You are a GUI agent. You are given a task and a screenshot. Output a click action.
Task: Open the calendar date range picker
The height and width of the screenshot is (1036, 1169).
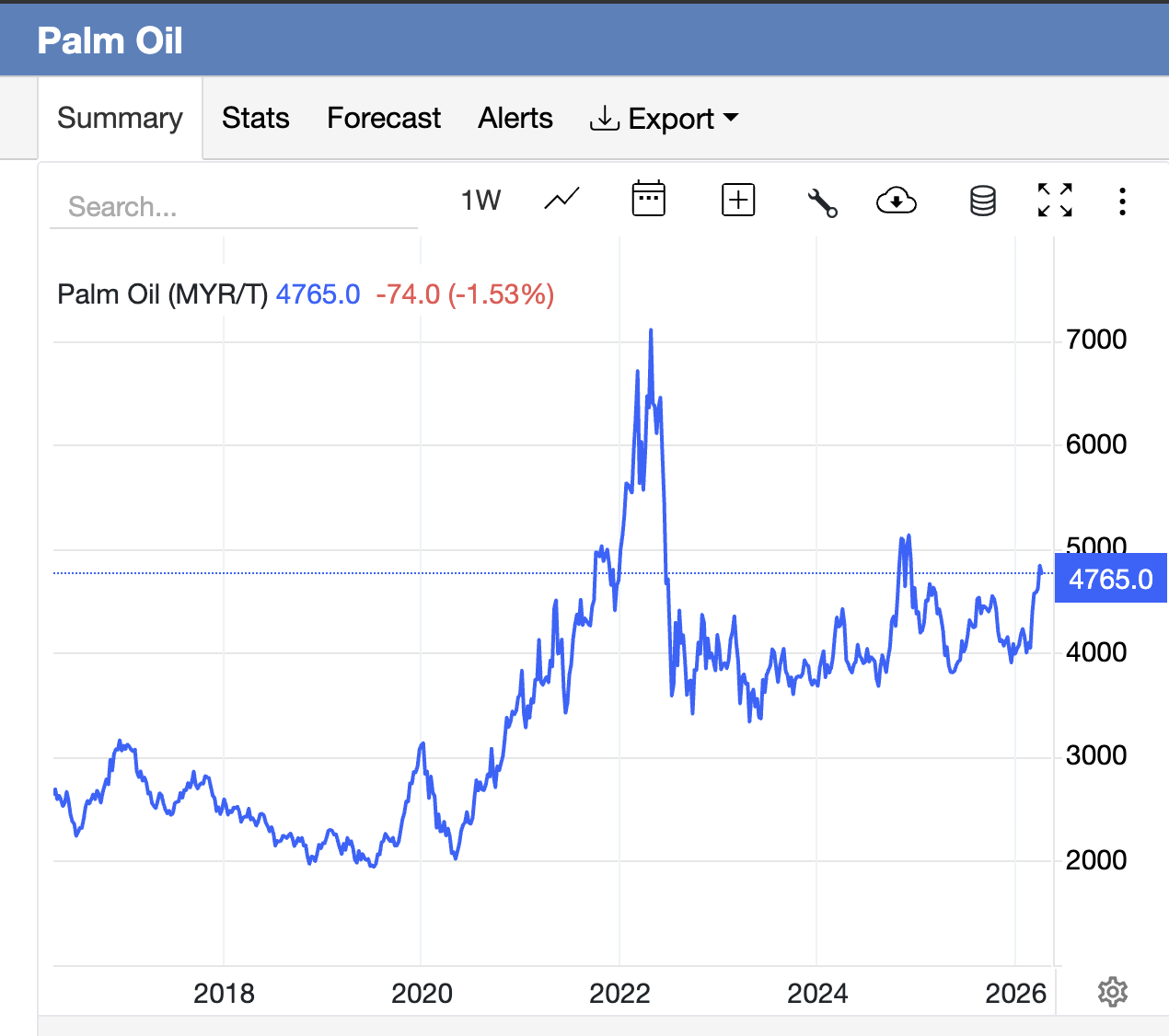(x=648, y=199)
